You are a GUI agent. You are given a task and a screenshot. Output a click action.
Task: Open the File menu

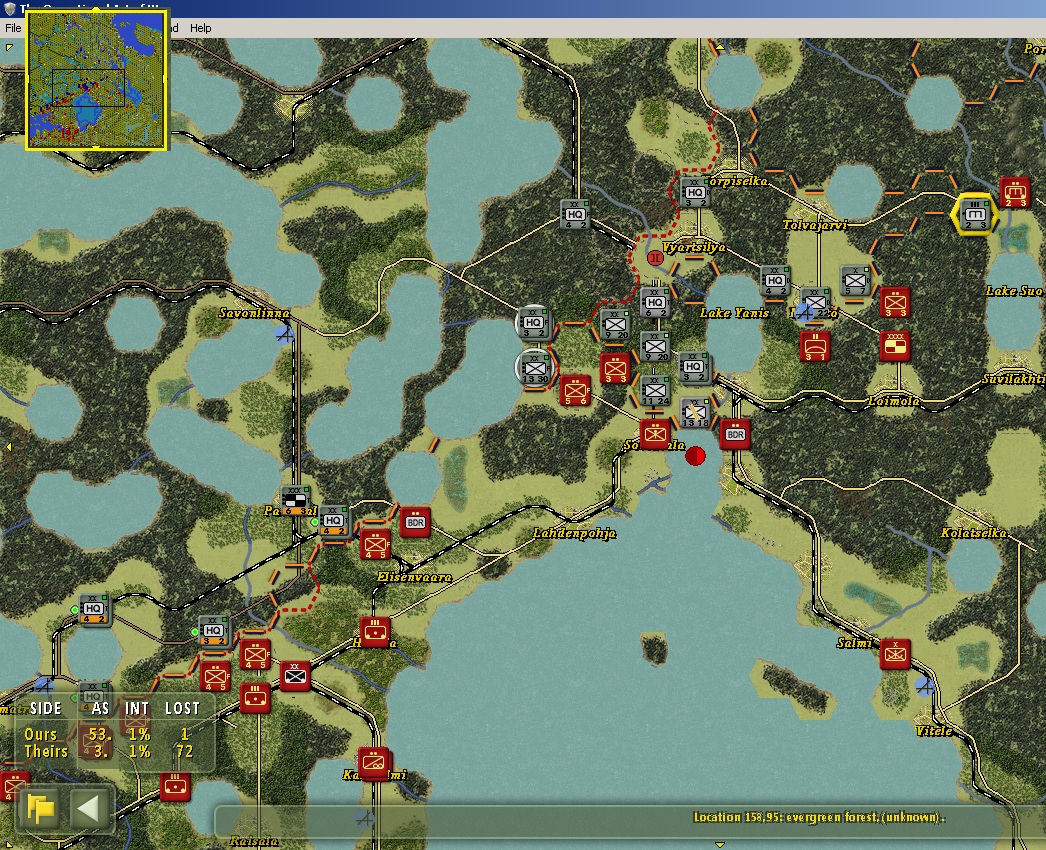coord(13,27)
